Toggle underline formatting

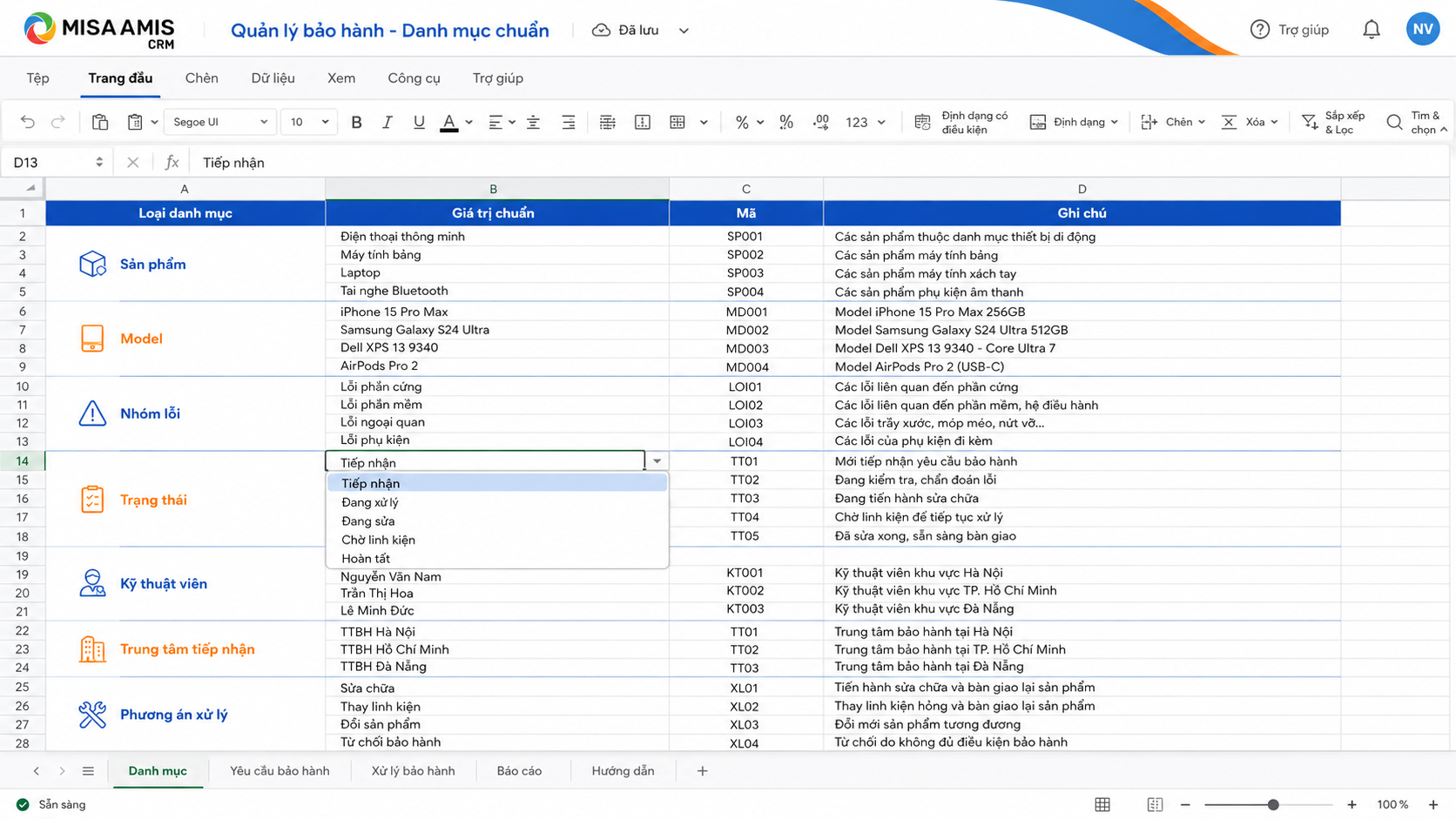tap(419, 122)
